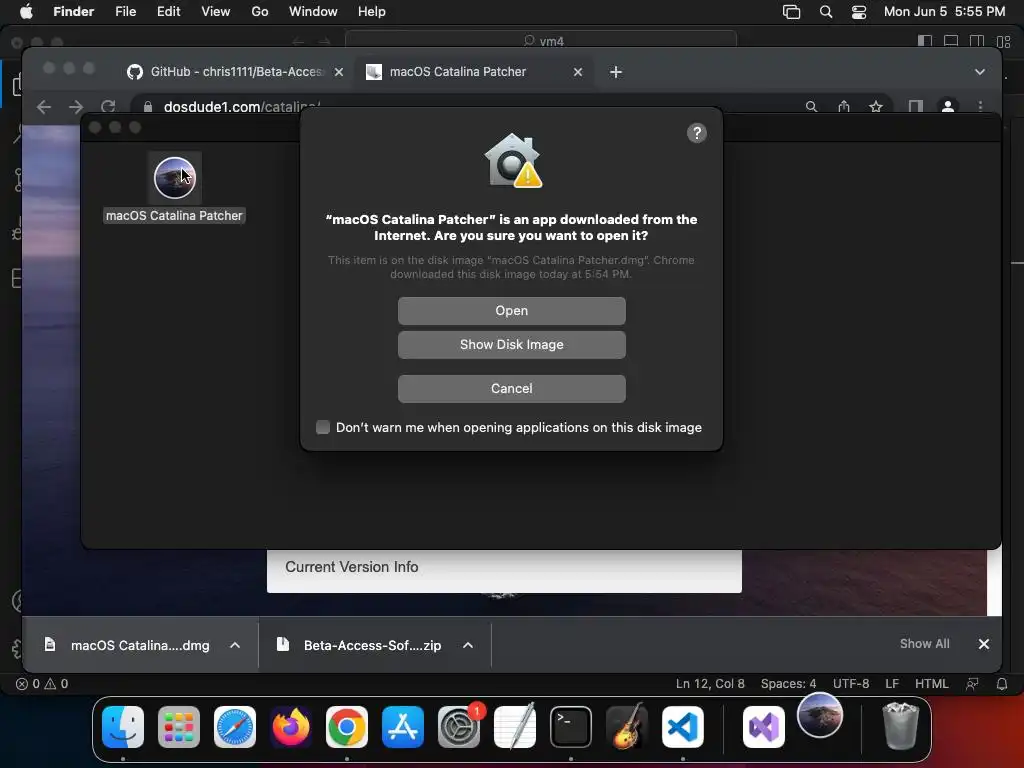Open the help question mark in dialog
The image size is (1024, 768).
click(x=697, y=133)
